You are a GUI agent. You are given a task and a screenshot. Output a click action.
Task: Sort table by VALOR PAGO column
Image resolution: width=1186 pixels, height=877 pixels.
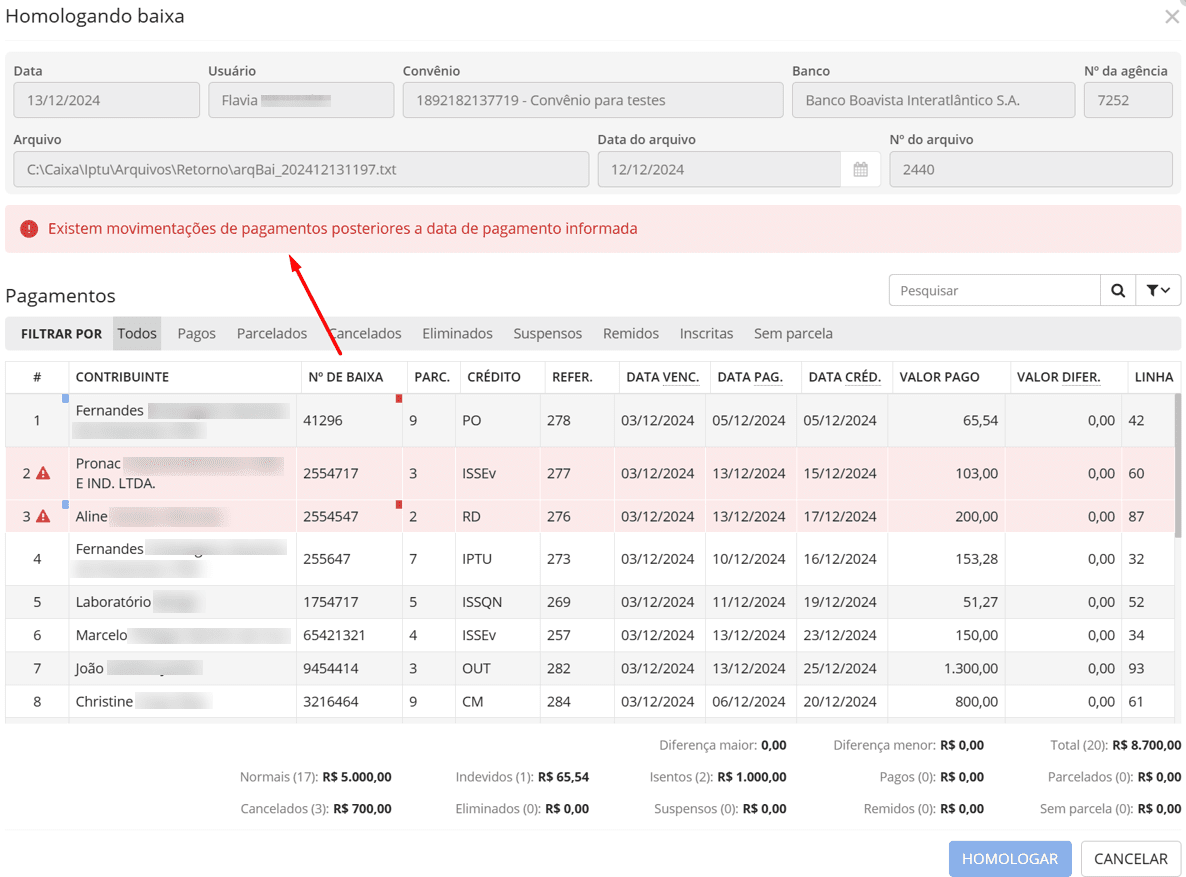939,377
